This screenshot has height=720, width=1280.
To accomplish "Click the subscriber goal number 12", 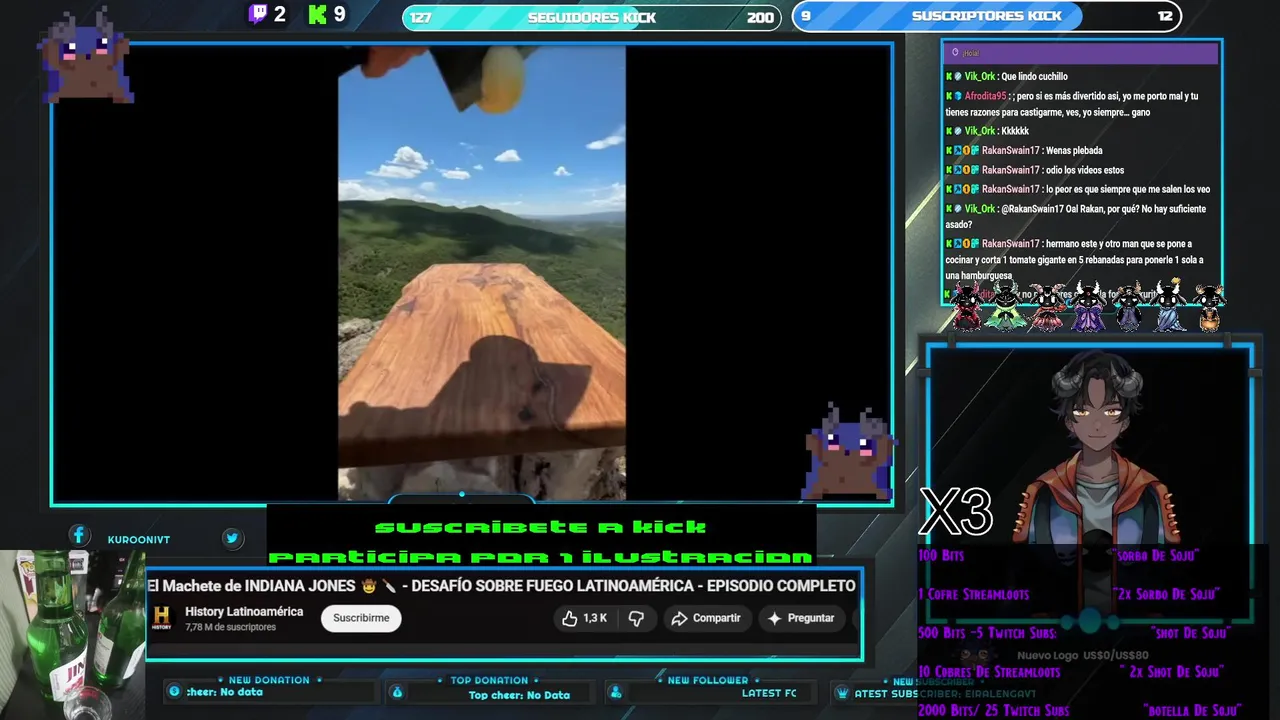I will coord(1164,16).
